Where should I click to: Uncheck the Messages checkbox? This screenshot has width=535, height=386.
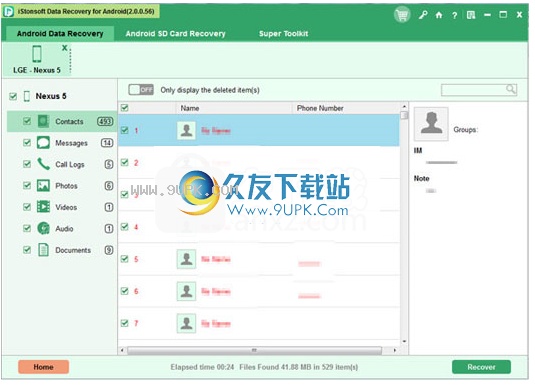pos(27,143)
